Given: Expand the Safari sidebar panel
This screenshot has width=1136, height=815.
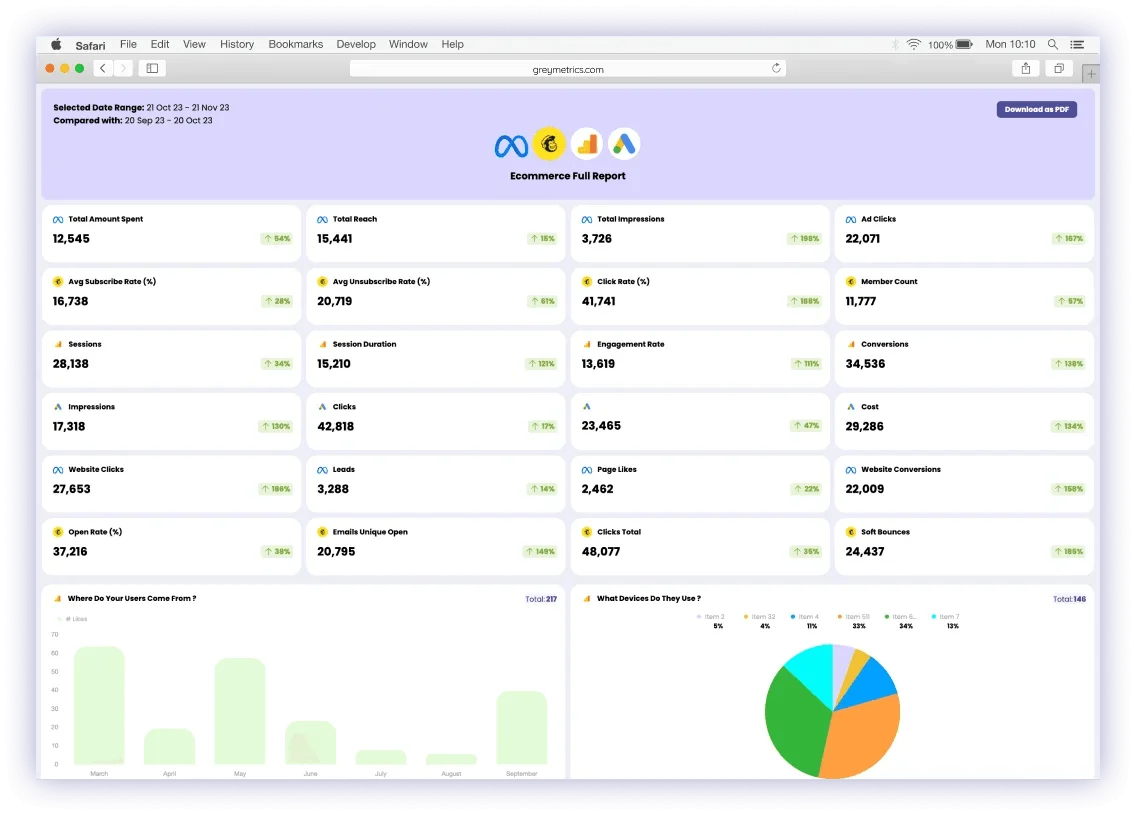Looking at the screenshot, I should pyautogui.click(x=151, y=68).
